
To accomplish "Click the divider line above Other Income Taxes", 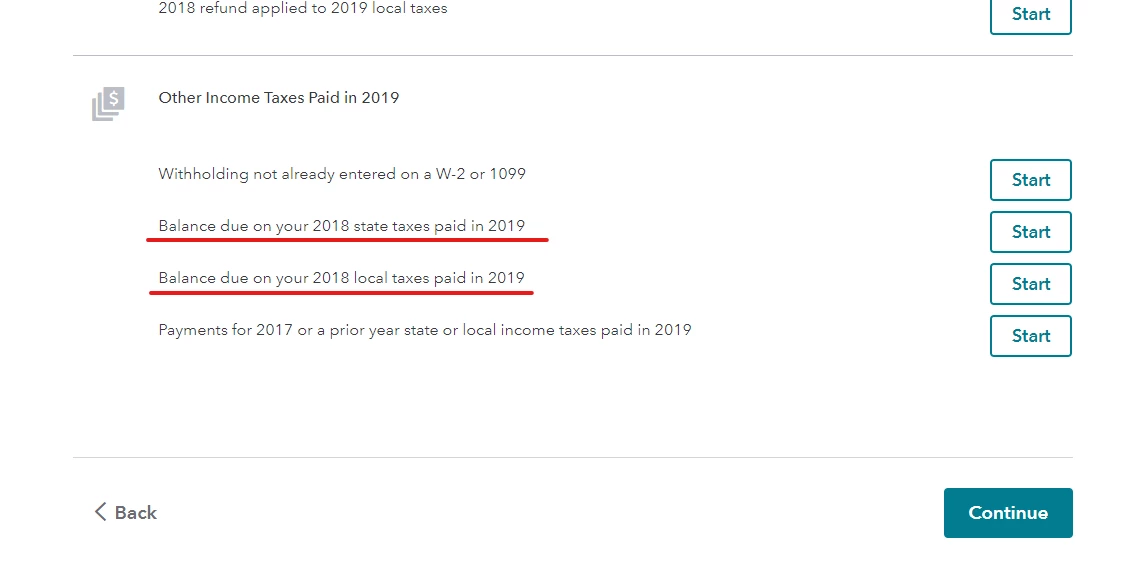I will (573, 55).
